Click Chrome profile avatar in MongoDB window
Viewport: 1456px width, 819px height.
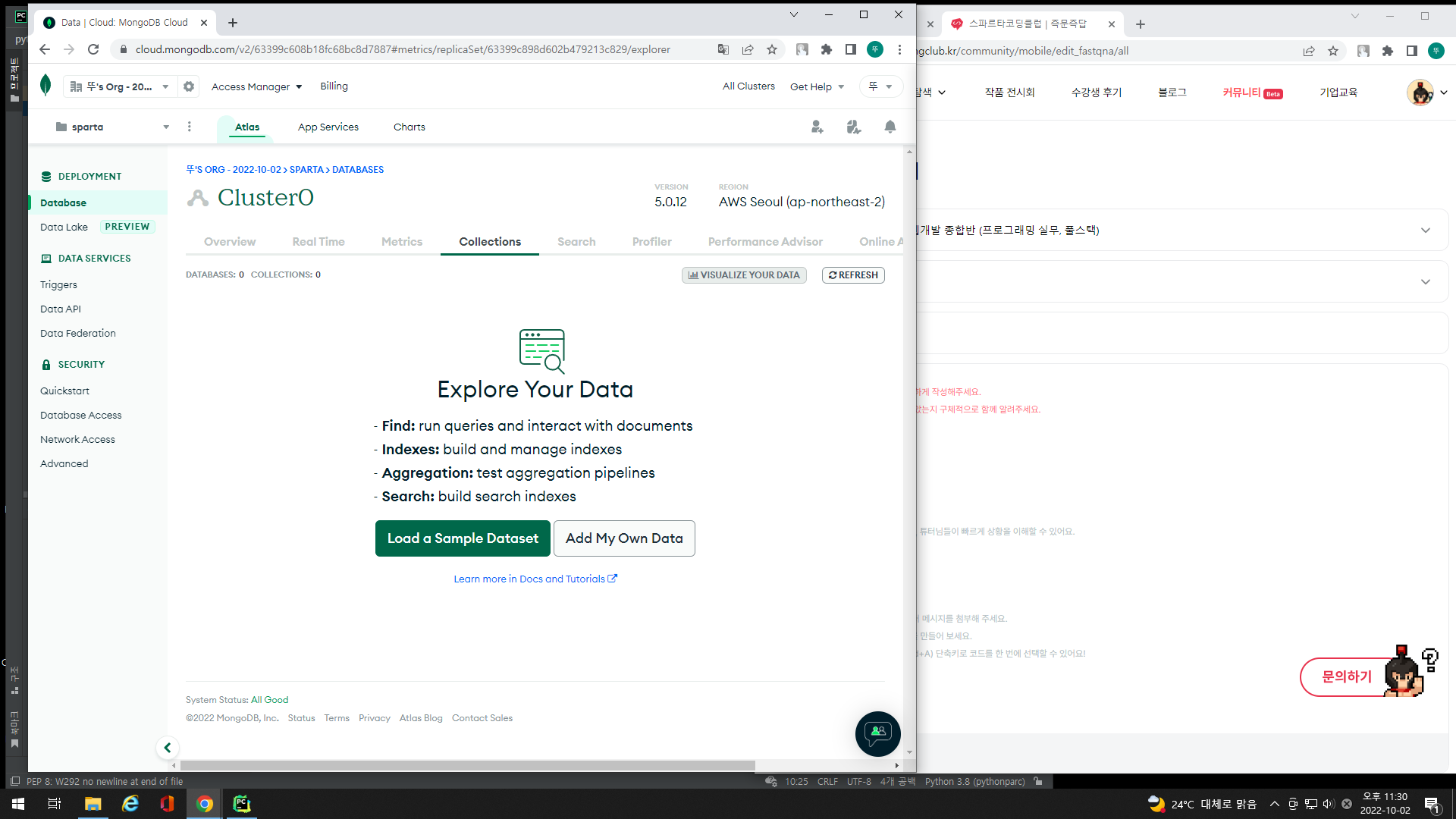click(875, 49)
